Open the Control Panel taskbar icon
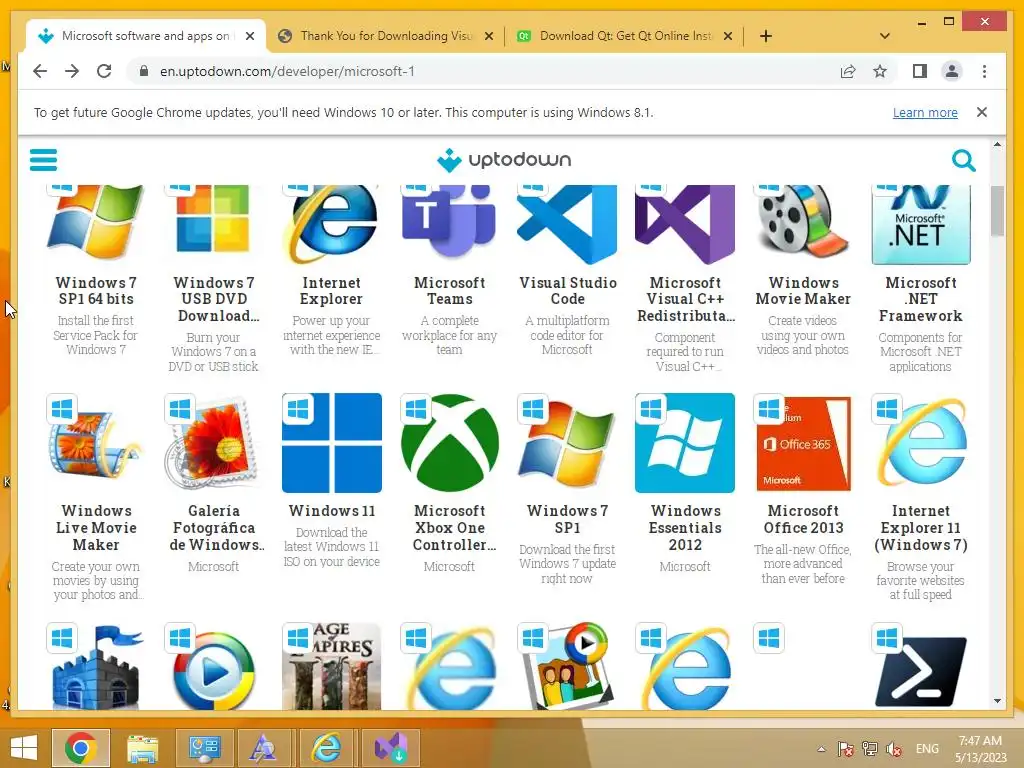1024x768 pixels. pyautogui.click(x=204, y=748)
